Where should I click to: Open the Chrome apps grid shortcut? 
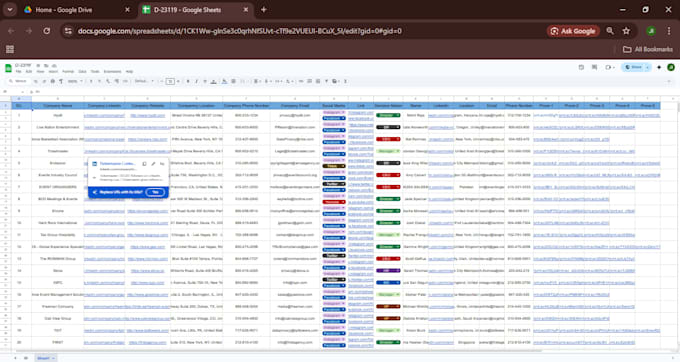[10, 49]
